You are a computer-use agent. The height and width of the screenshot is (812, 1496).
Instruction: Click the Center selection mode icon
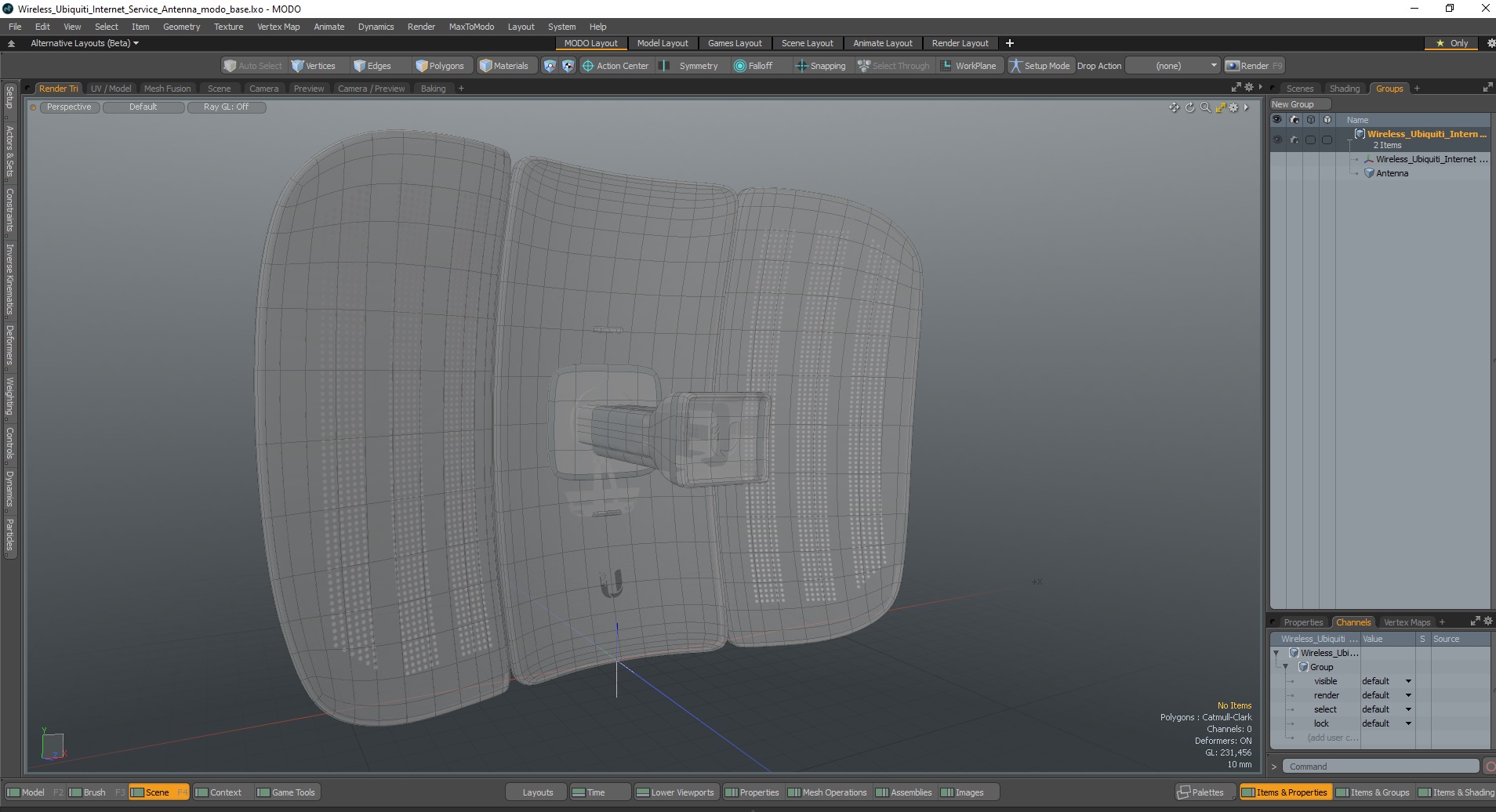[x=568, y=66]
